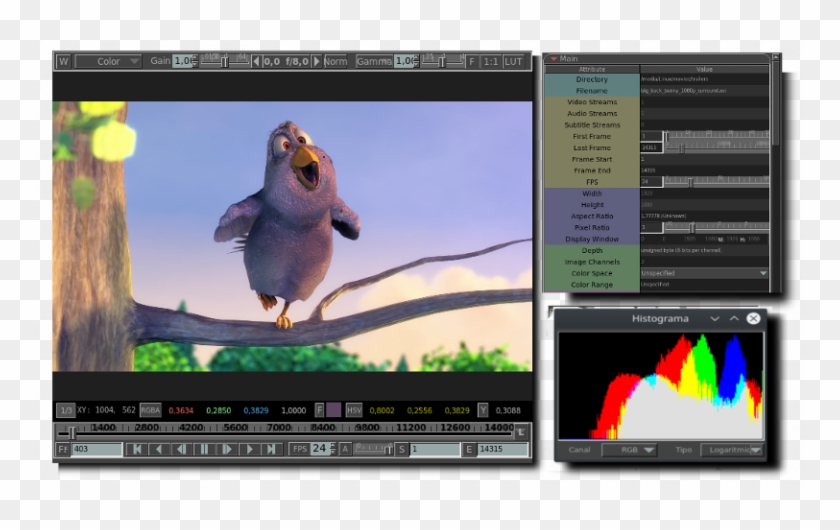Adjust the Pixel Ratio slider
The height and width of the screenshot is (530, 840).
pos(717,227)
